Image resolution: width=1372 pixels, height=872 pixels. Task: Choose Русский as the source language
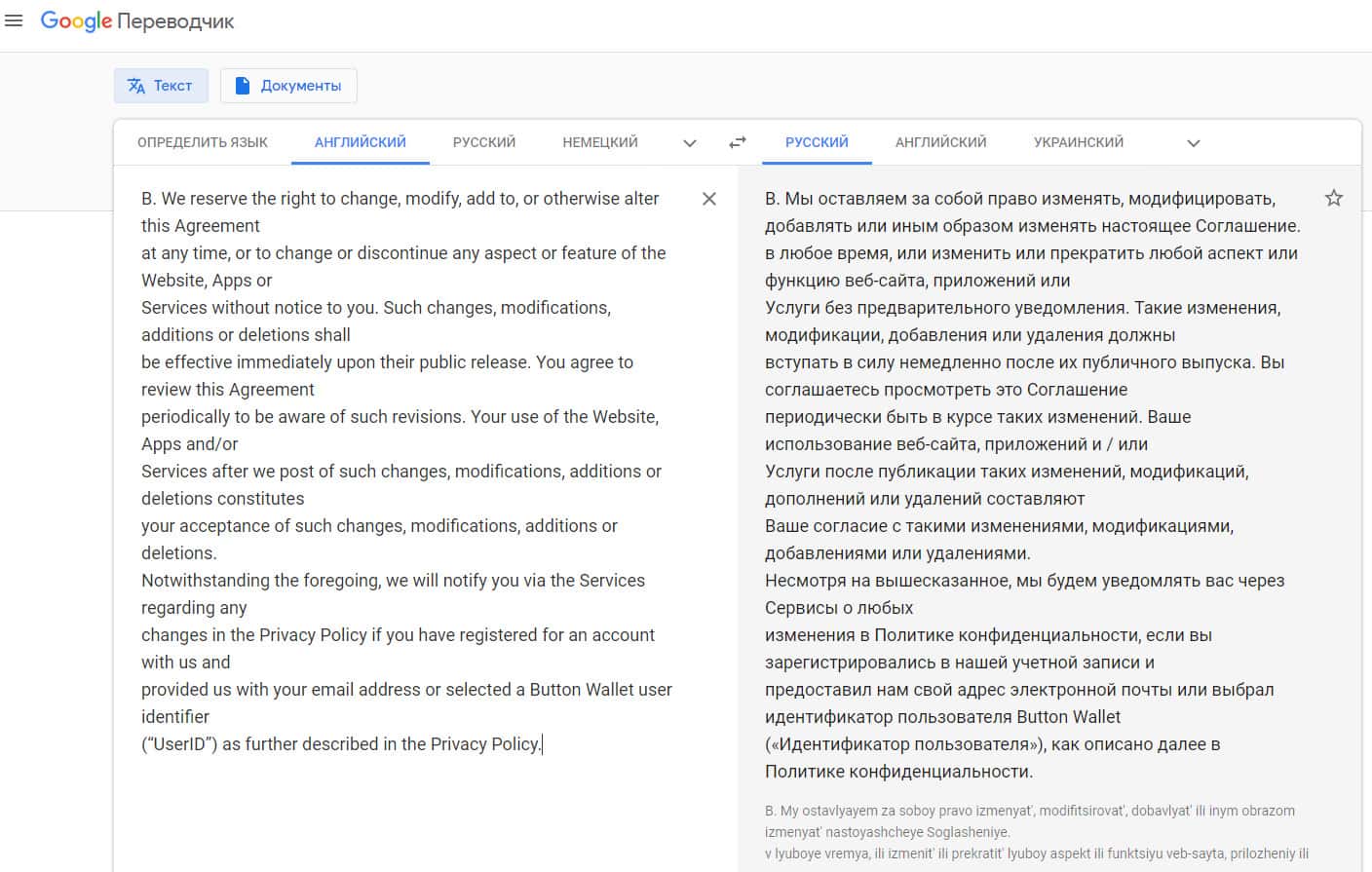pyautogui.click(x=484, y=142)
